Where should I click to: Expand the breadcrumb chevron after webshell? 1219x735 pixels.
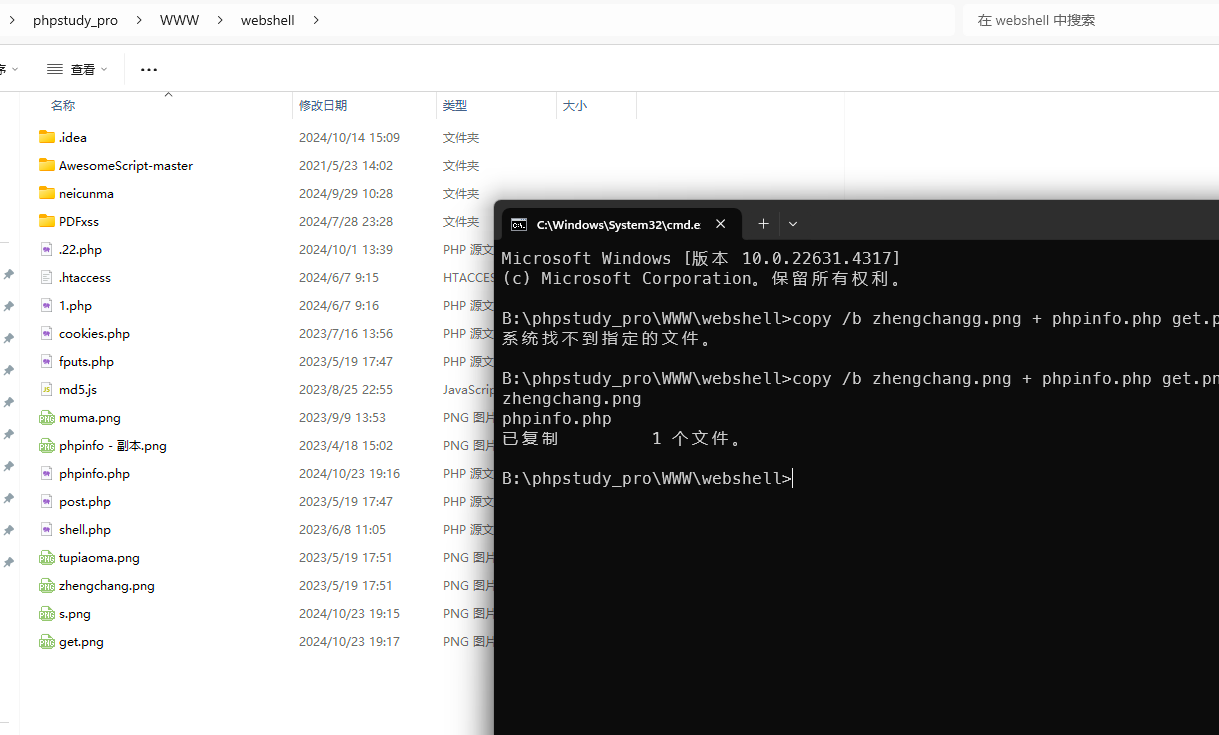[315, 19]
